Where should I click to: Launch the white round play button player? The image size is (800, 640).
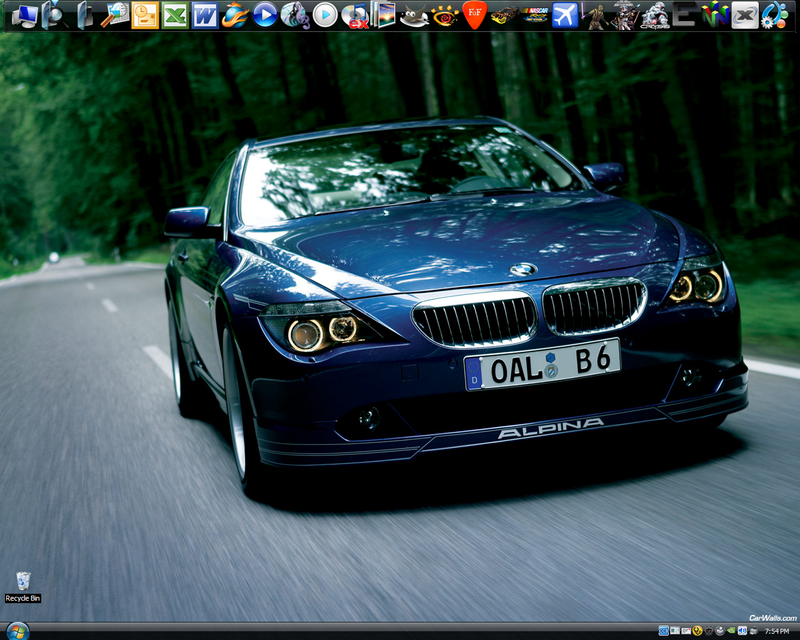point(325,15)
